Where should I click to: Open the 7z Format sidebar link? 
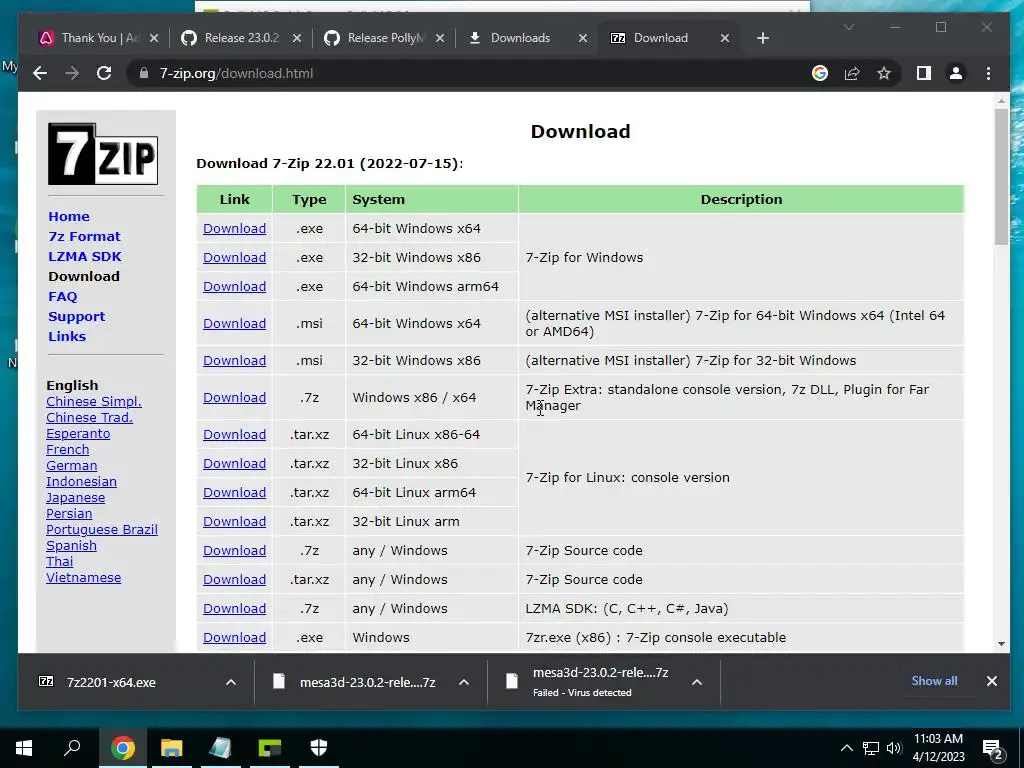[x=84, y=236]
